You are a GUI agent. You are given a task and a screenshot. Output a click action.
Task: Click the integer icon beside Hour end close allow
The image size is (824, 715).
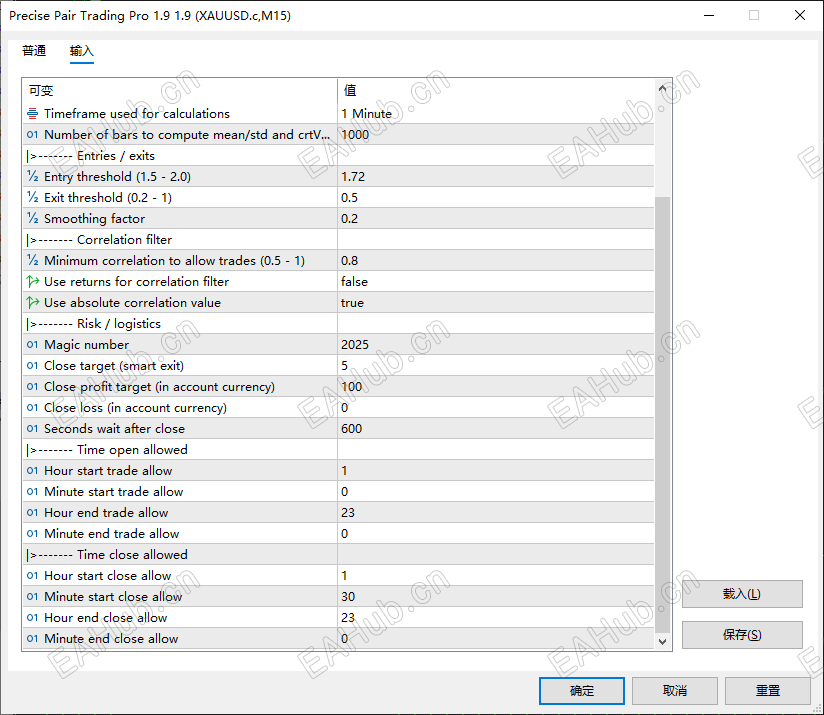click(x=33, y=618)
